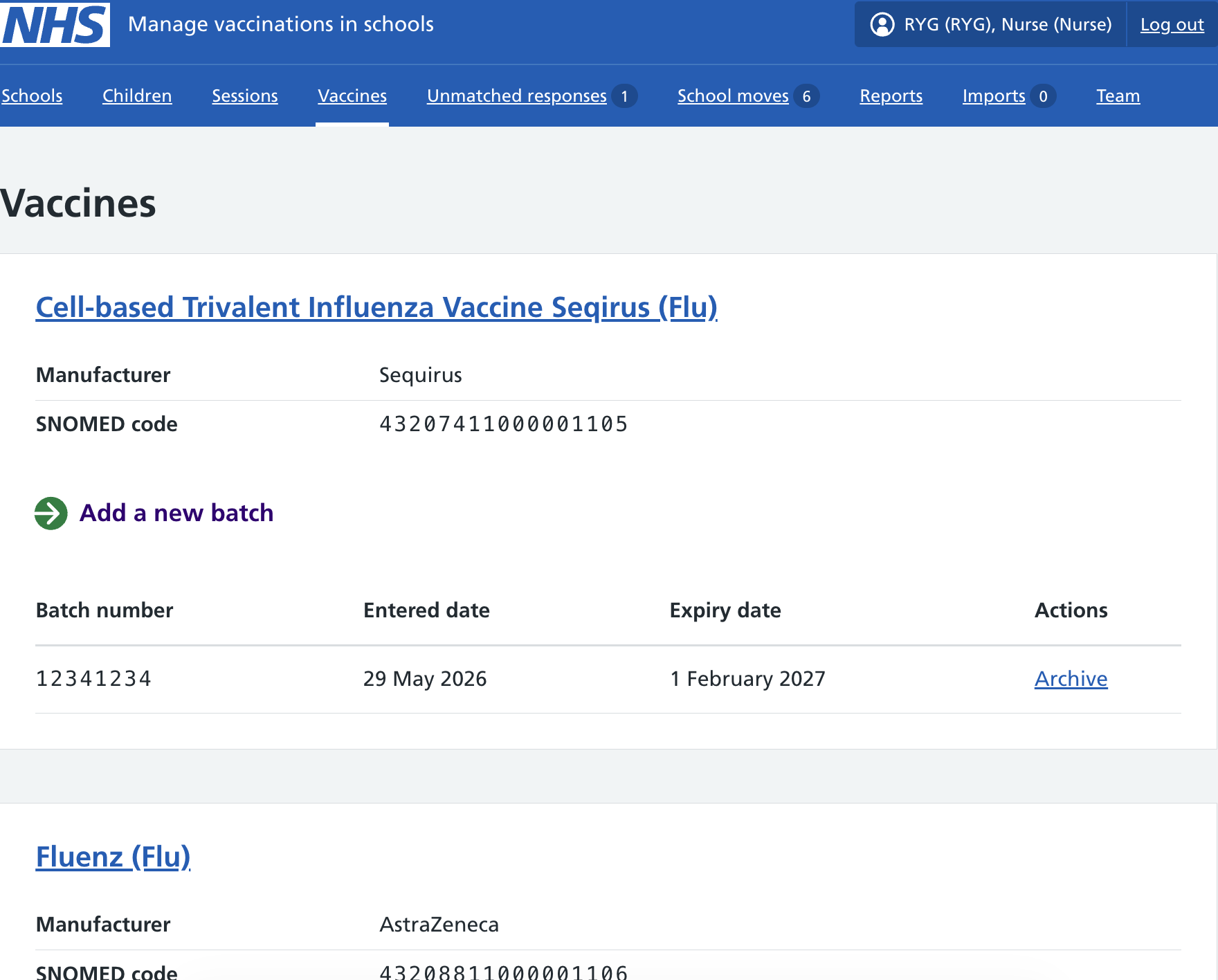
Task: Click the Manufacturer label in Fluenz card
Action: coord(103,925)
